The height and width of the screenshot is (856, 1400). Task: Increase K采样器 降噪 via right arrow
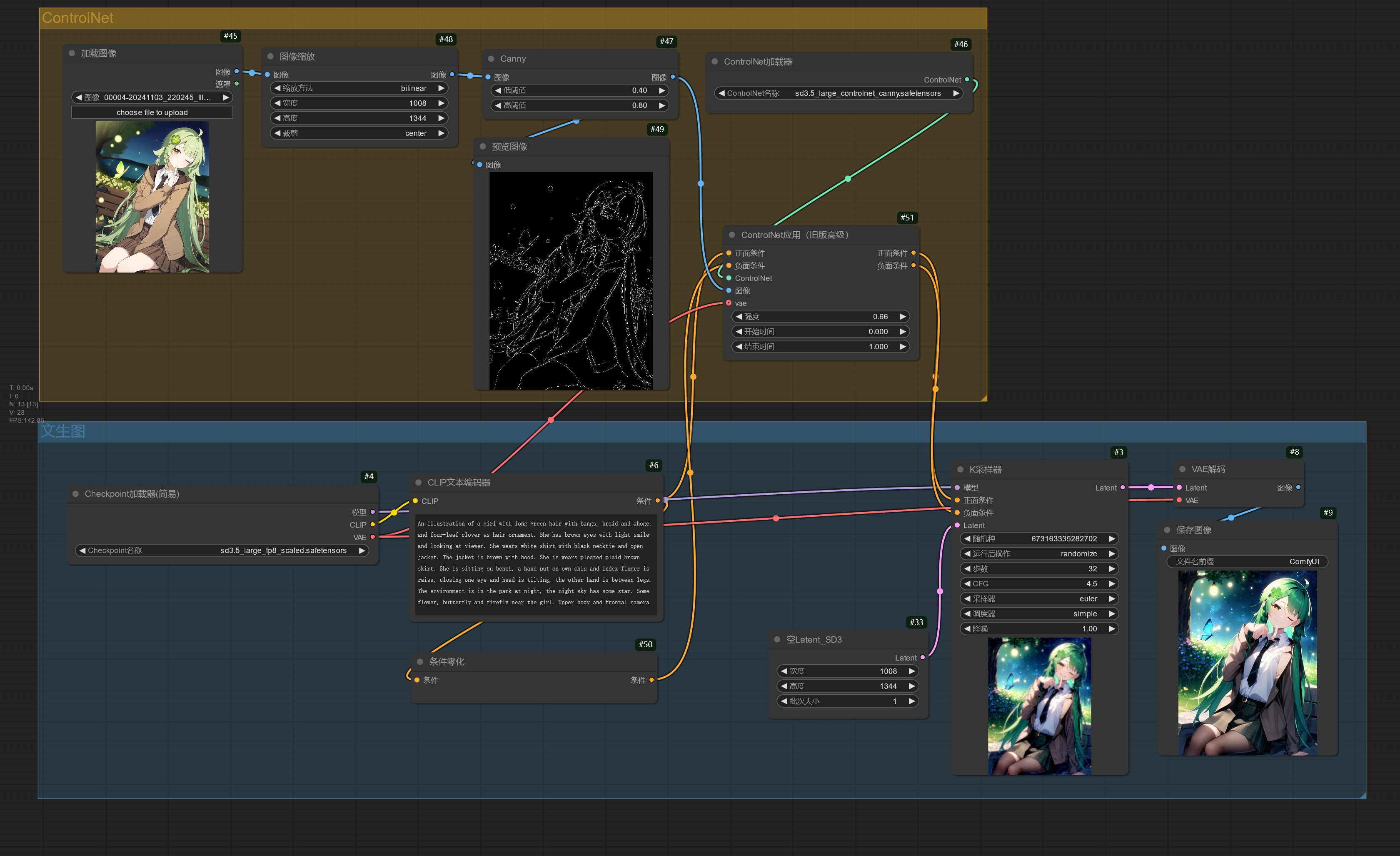pyautogui.click(x=1113, y=628)
